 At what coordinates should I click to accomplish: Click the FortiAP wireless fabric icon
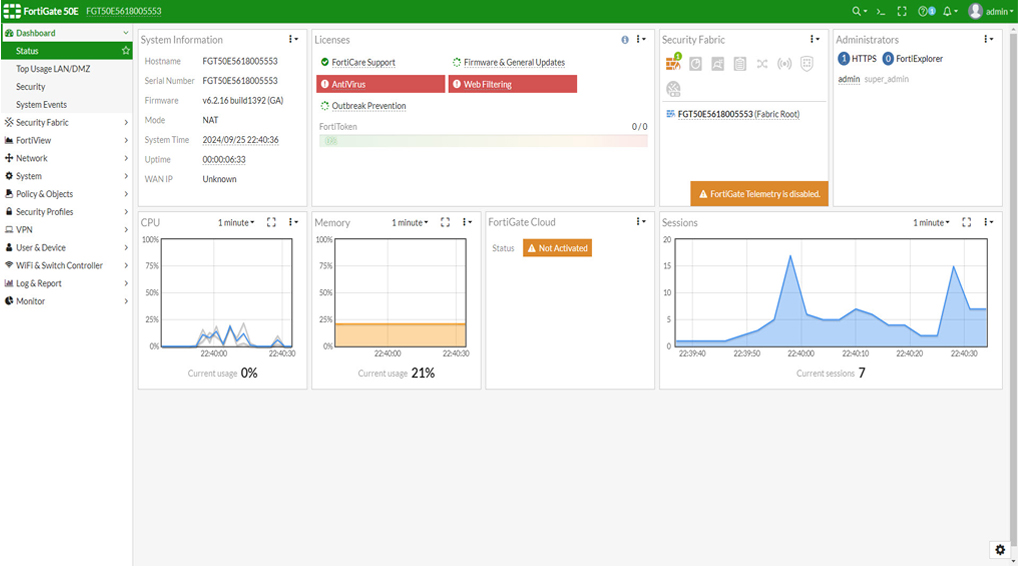784,64
